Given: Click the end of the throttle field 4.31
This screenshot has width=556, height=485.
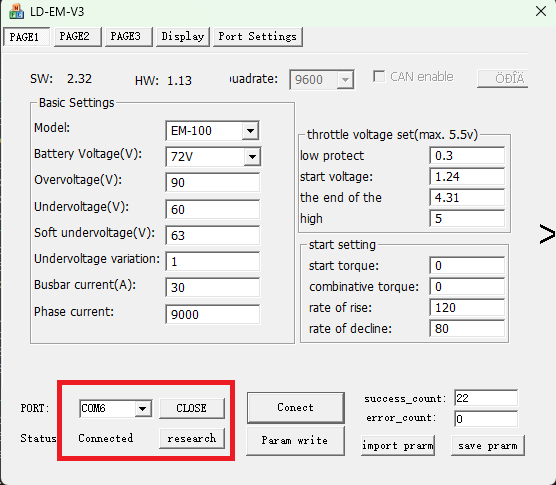Looking at the screenshot, I should [467, 197].
